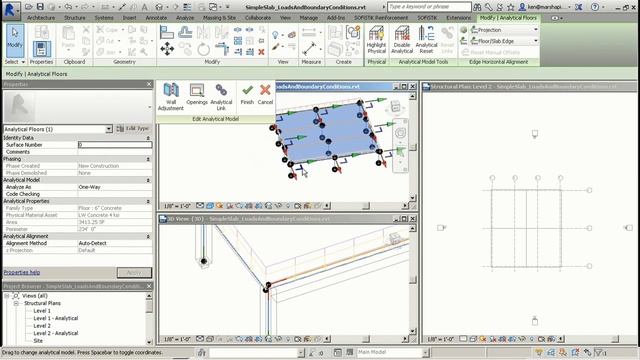Select Wall Adjustment tool

point(171,97)
